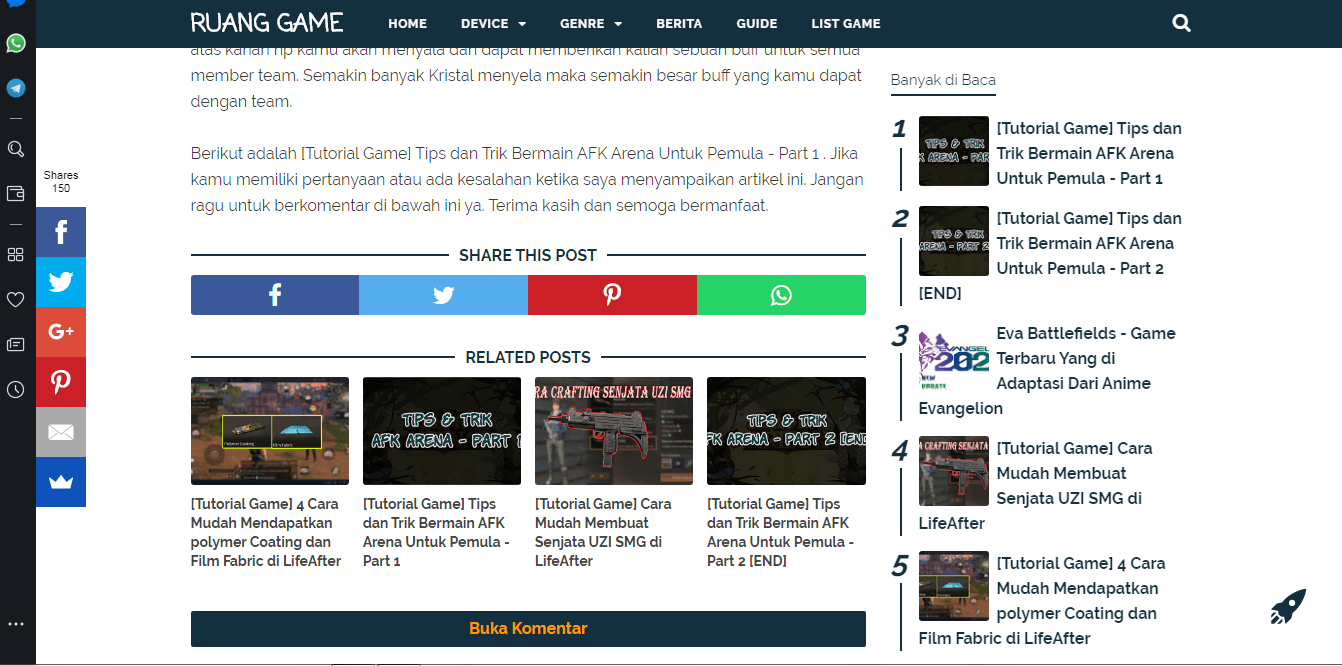Image resolution: width=1342 pixels, height=666 pixels.
Task: Open the BERITA menu item
Action: (x=679, y=23)
